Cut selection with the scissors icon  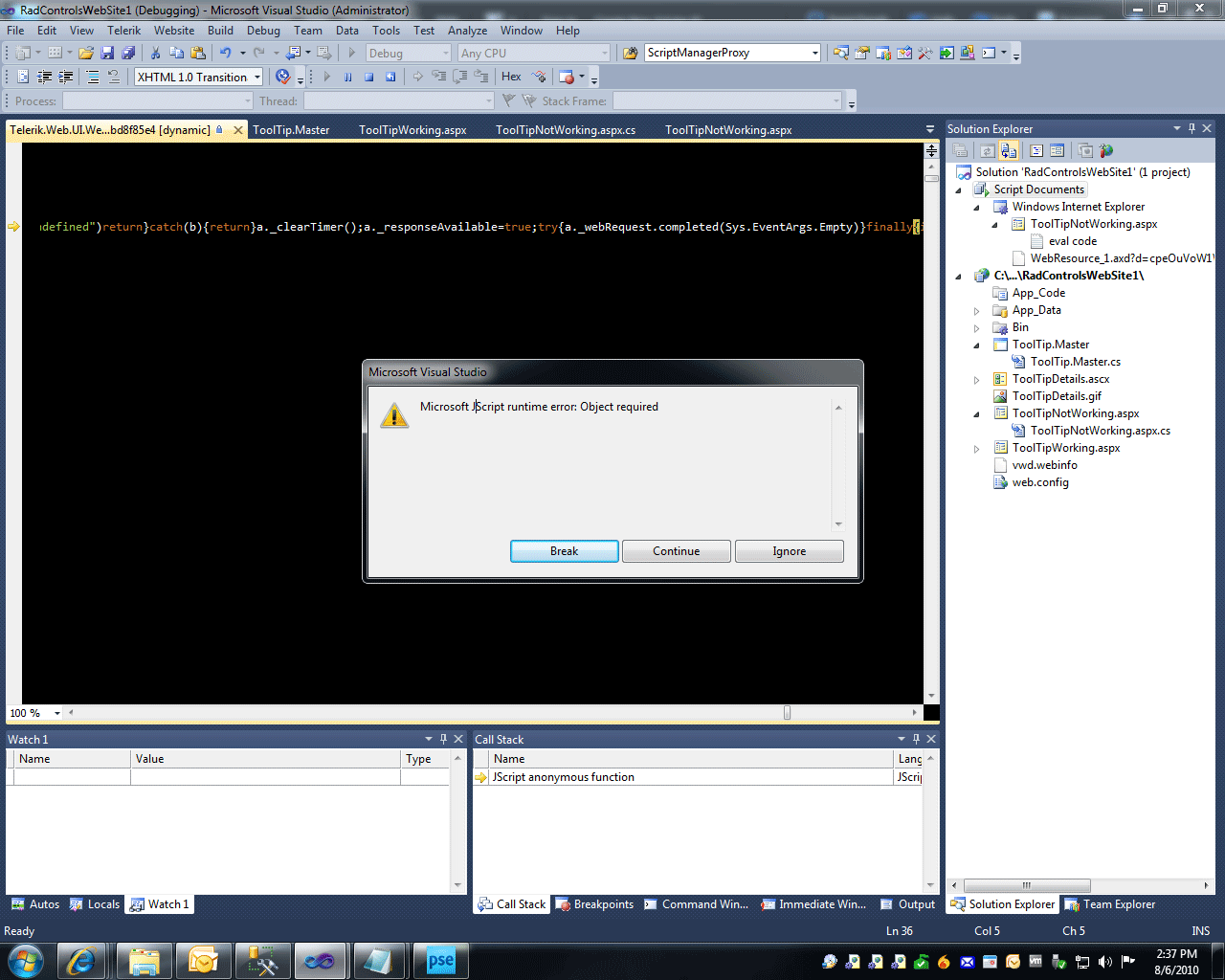(156, 54)
